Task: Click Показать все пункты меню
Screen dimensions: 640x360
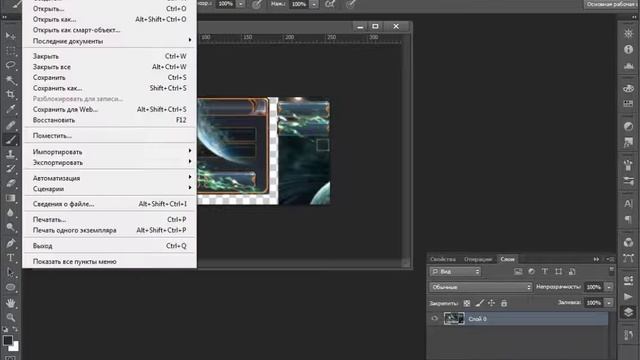Action: point(109,262)
